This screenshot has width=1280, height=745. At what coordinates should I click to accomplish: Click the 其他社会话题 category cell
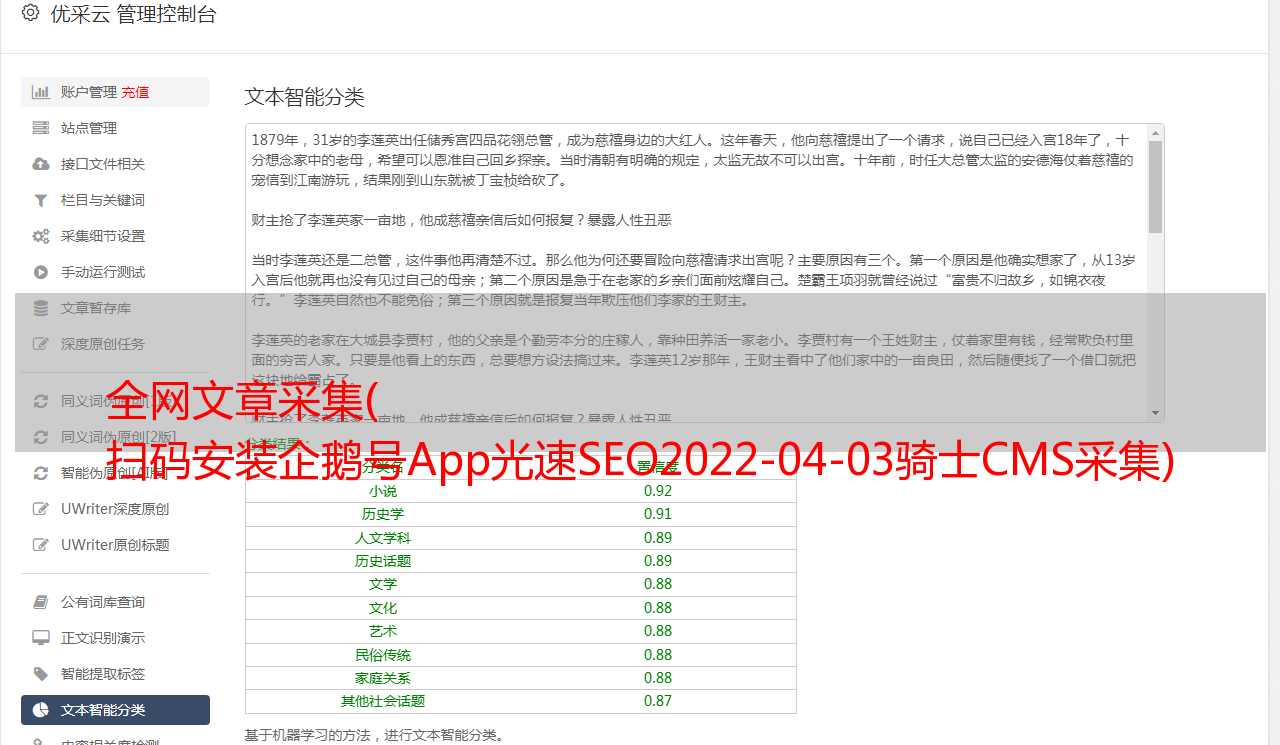(383, 701)
